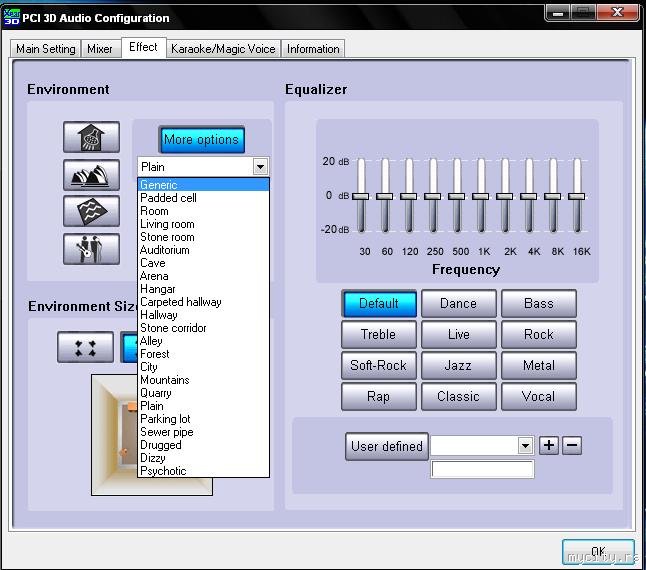The width and height of the screenshot is (646, 570).
Task: Apply the Rap equalizer preset
Action: pyautogui.click(x=379, y=397)
